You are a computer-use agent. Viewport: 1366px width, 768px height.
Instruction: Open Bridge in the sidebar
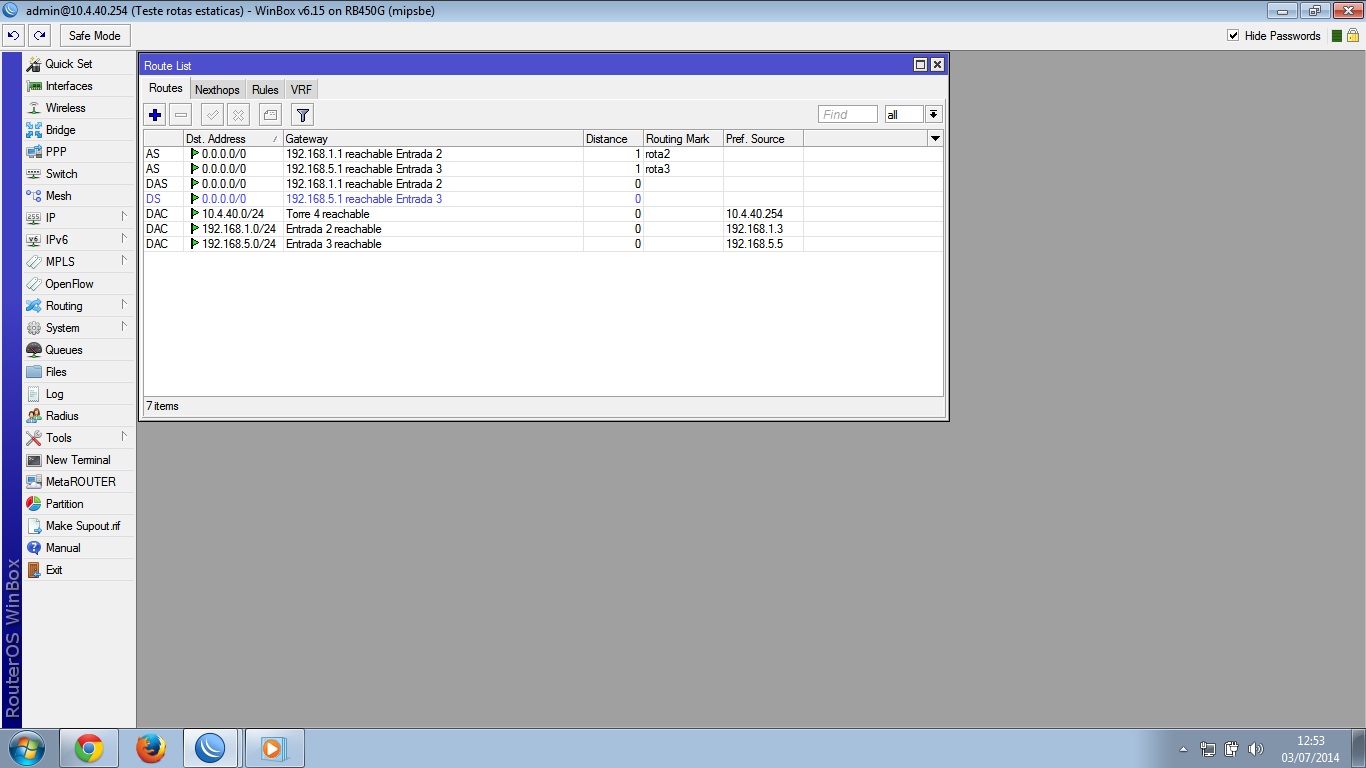click(x=79, y=130)
